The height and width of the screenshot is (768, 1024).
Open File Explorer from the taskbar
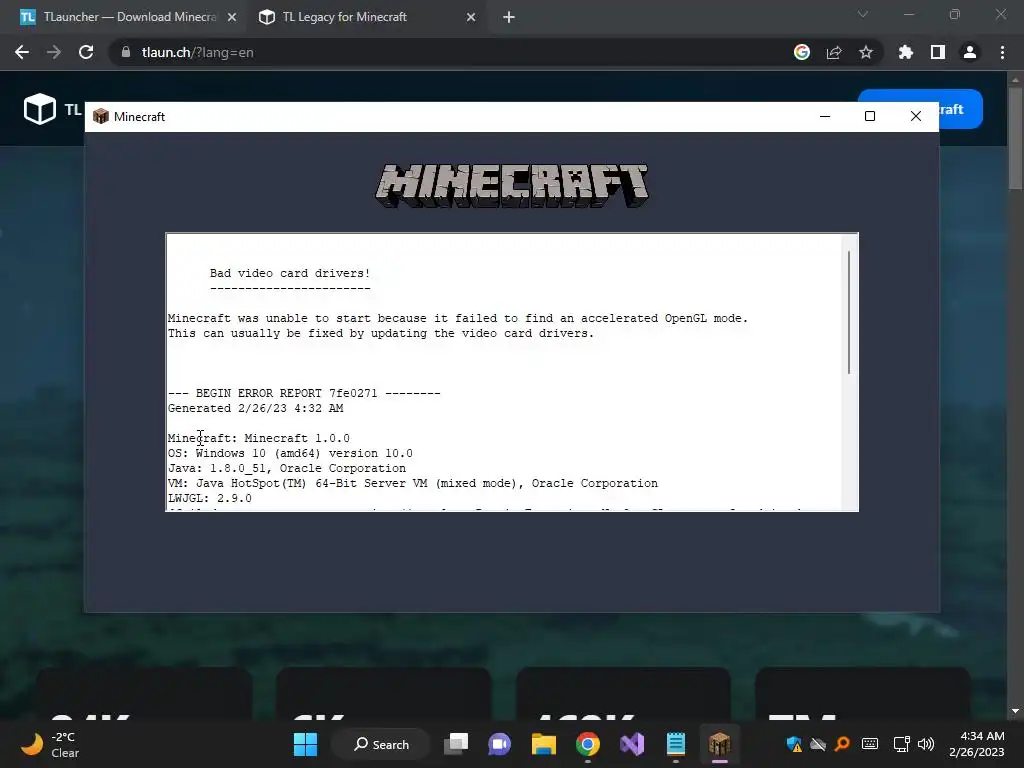pos(543,744)
